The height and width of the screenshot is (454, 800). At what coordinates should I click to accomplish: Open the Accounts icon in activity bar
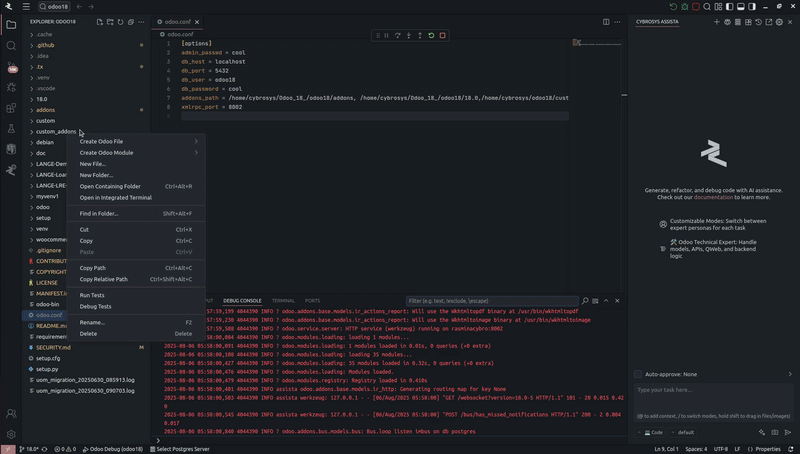point(11,414)
